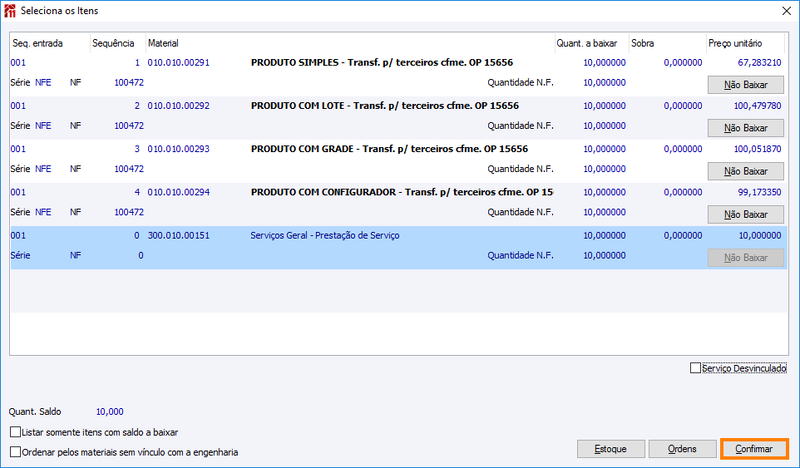Click Não Baixar for PRODUTO COM LOTE

point(745,128)
